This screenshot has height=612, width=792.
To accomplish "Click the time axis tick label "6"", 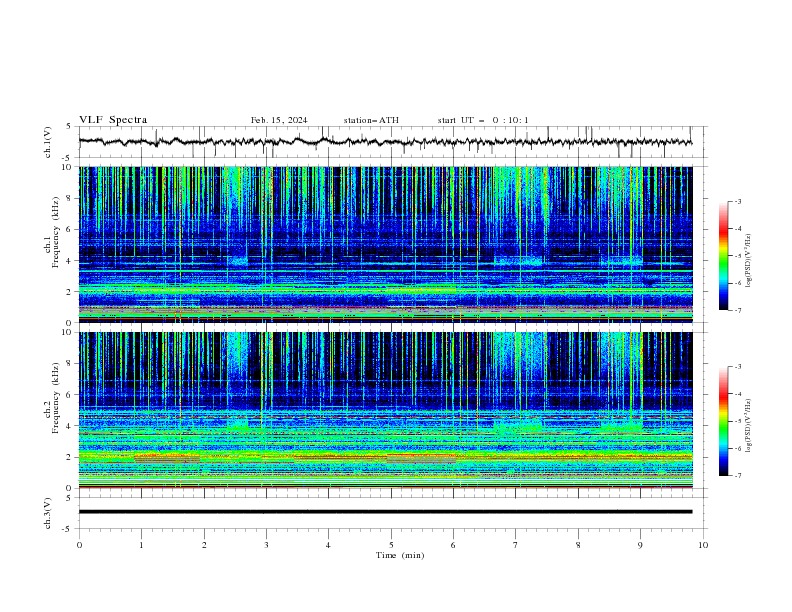I will (x=454, y=545).
